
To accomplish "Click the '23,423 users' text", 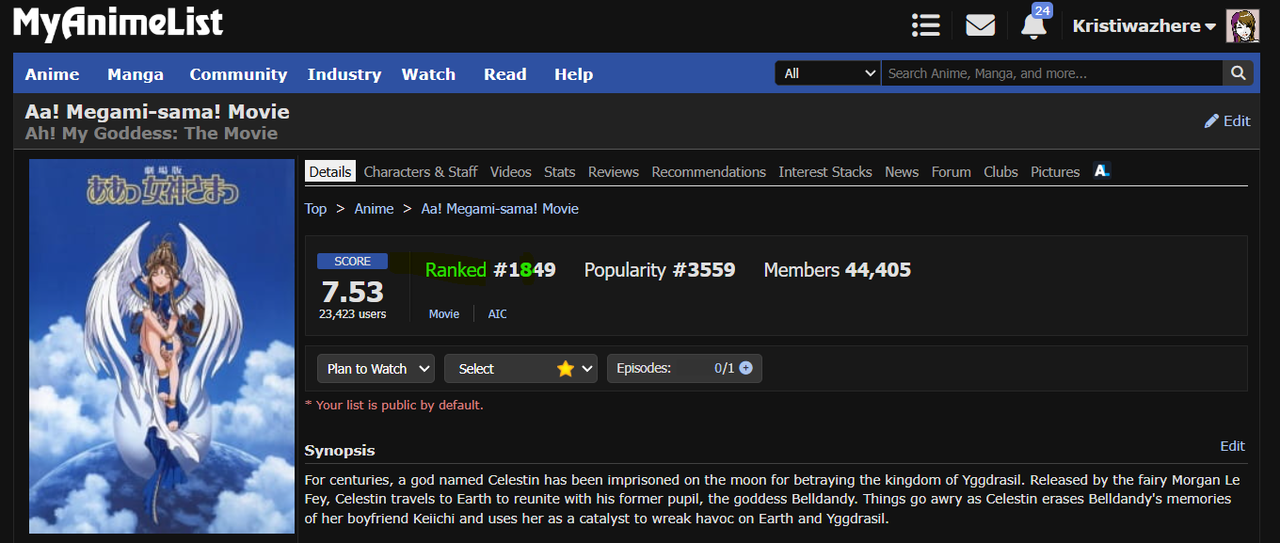I will click(x=352, y=314).
